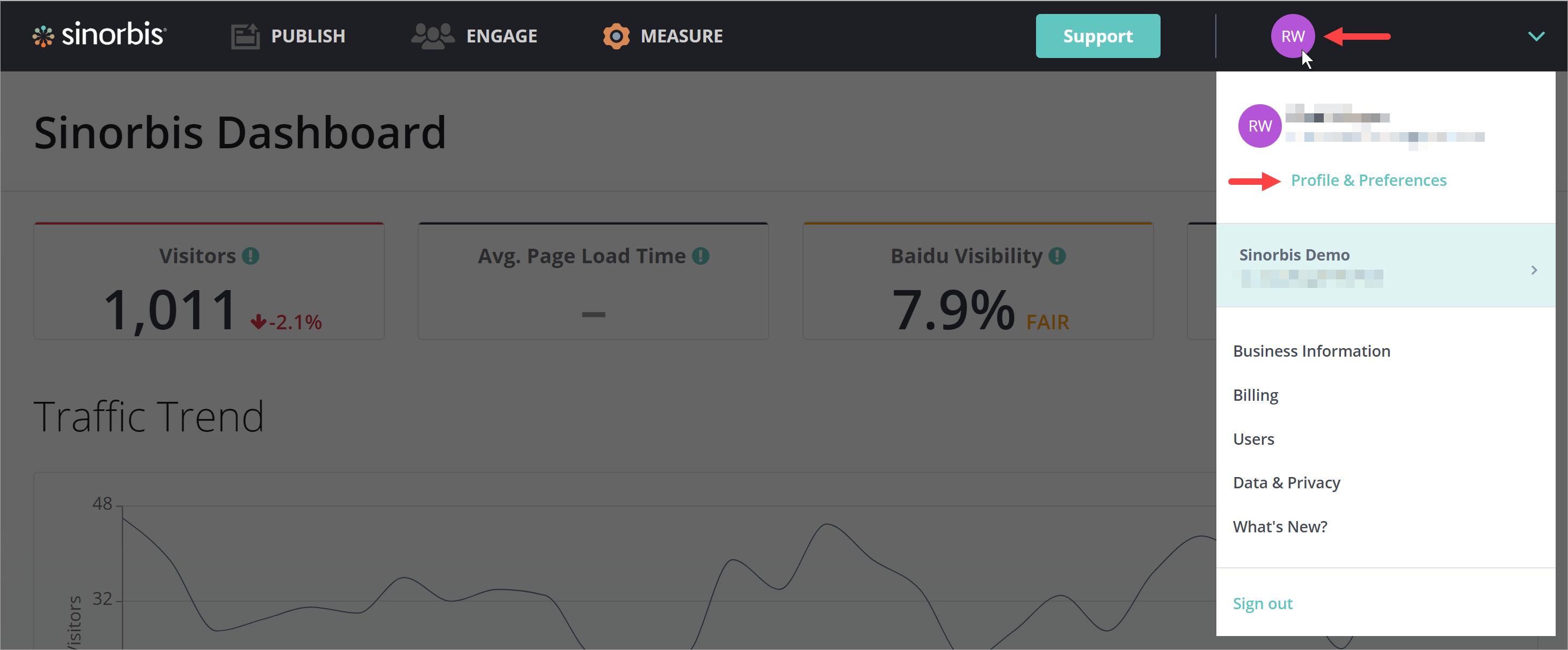Click the Measure gear icon

616,36
